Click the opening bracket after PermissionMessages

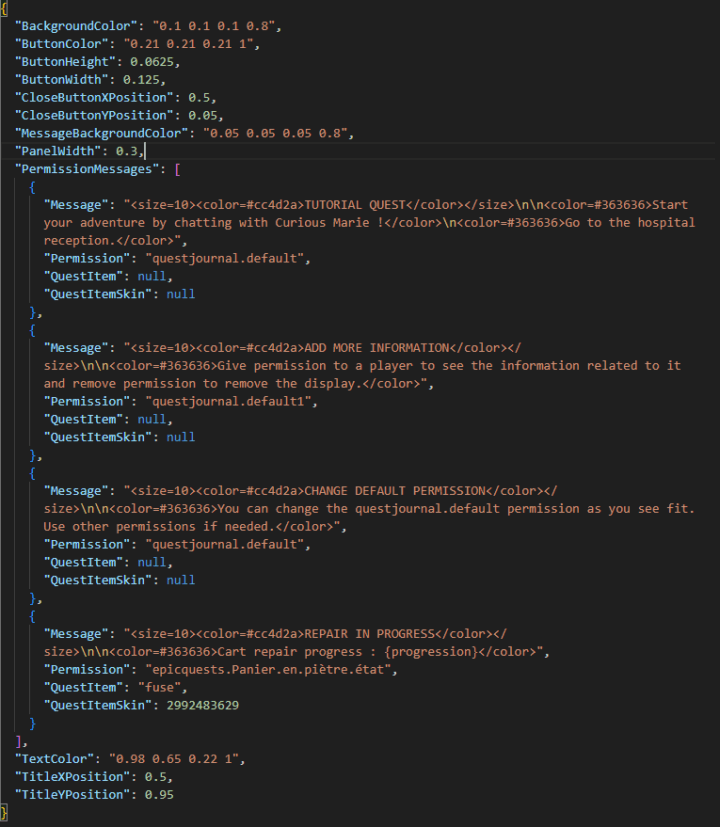[x=177, y=169]
